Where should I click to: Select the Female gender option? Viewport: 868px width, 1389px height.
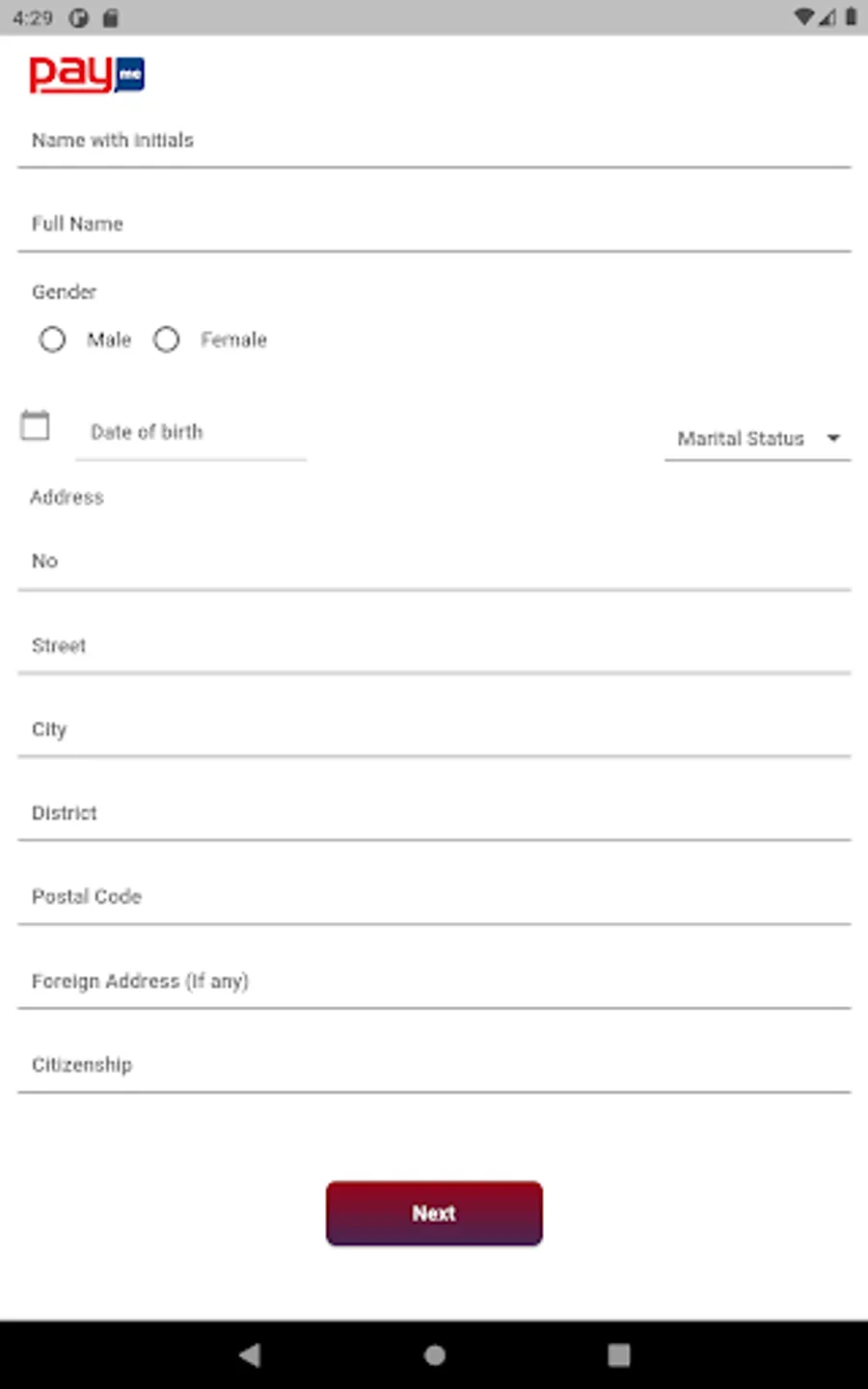(x=167, y=340)
